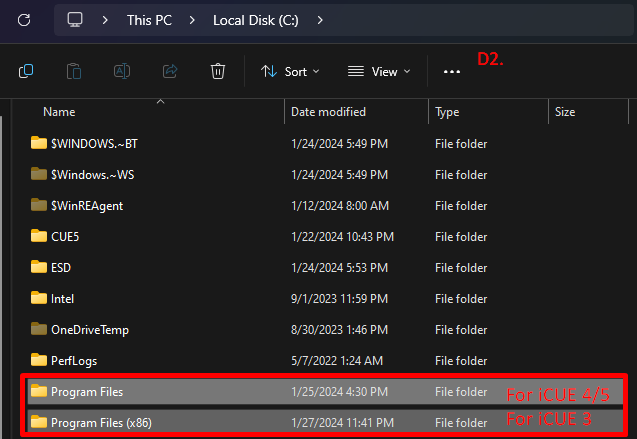Image resolution: width=637 pixels, height=439 pixels.
Task: Click the Delete trash can icon
Action: [218, 71]
